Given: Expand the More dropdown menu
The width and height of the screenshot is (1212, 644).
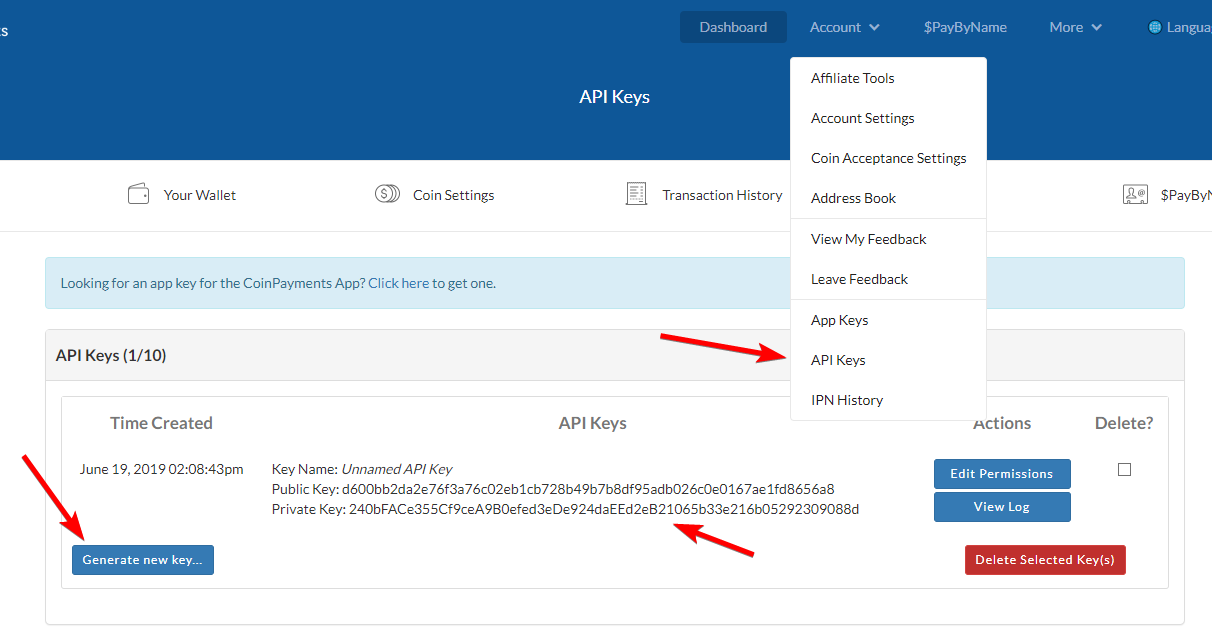Looking at the screenshot, I should [x=1075, y=27].
